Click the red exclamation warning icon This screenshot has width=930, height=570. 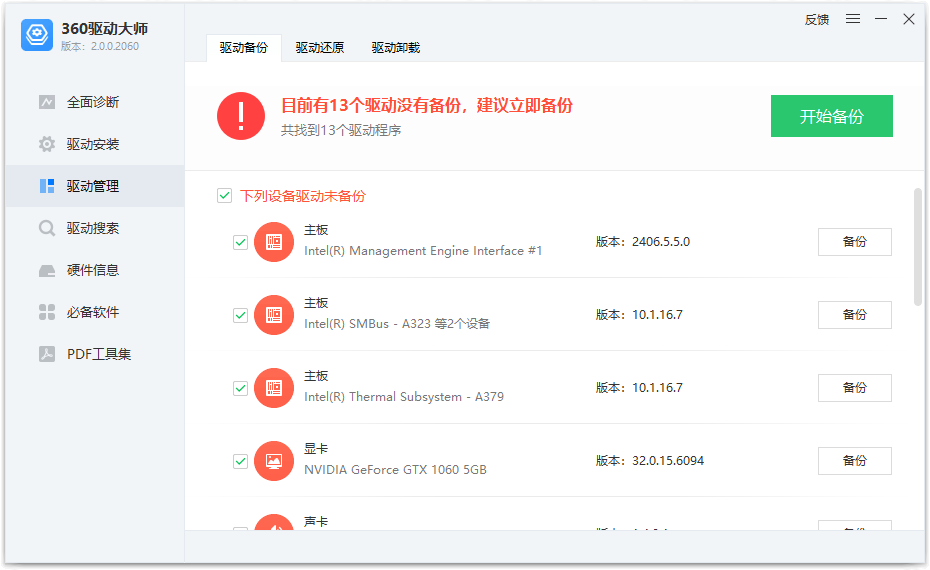point(241,116)
